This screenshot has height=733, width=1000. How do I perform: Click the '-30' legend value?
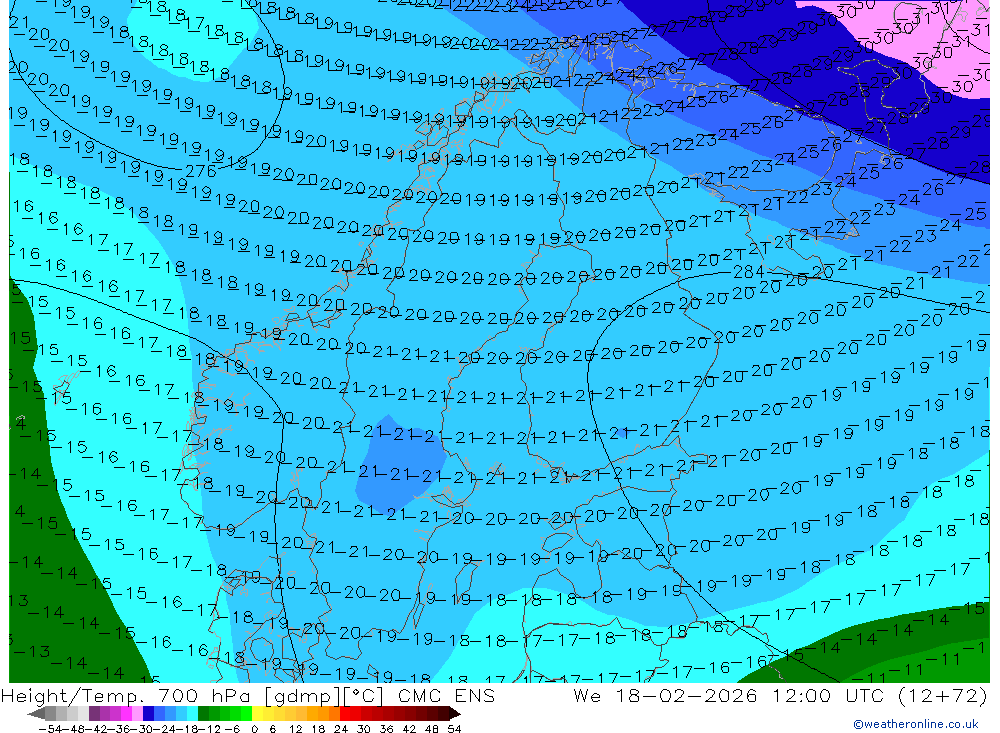point(143,729)
